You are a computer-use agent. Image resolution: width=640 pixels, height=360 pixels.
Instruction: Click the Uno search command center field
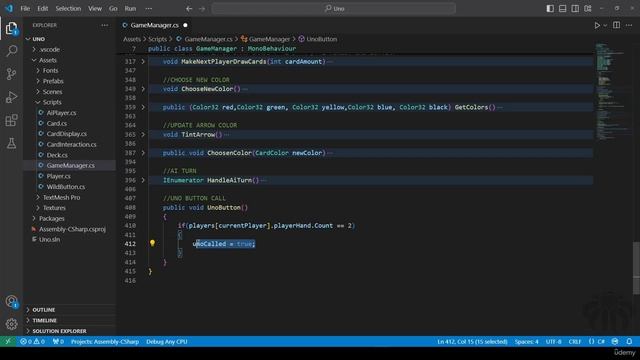(x=334, y=9)
